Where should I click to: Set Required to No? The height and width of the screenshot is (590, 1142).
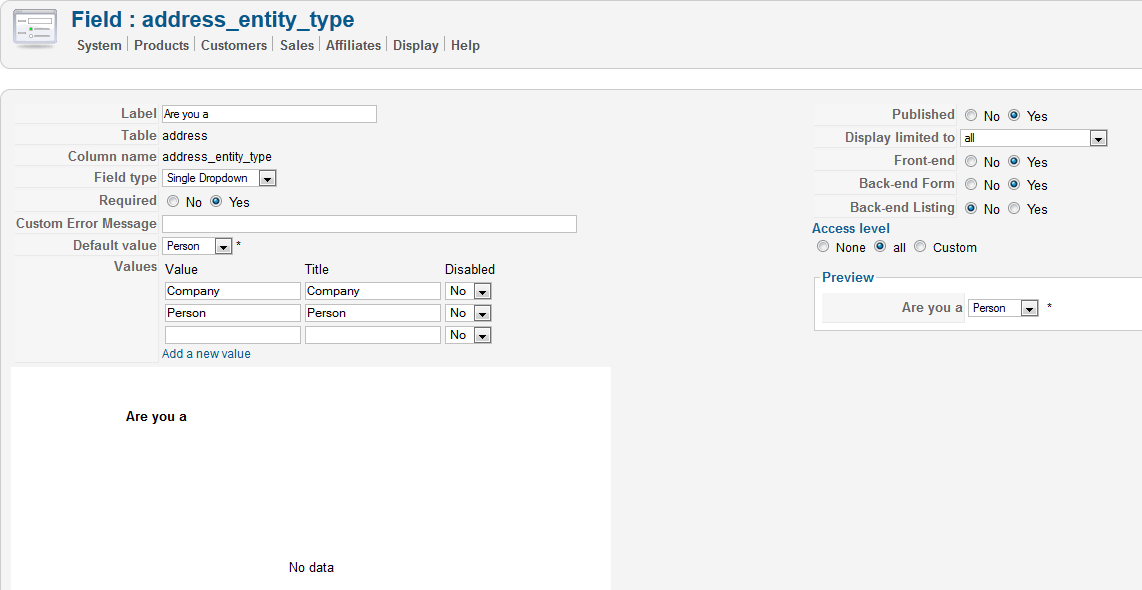click(x=172, y=202)
